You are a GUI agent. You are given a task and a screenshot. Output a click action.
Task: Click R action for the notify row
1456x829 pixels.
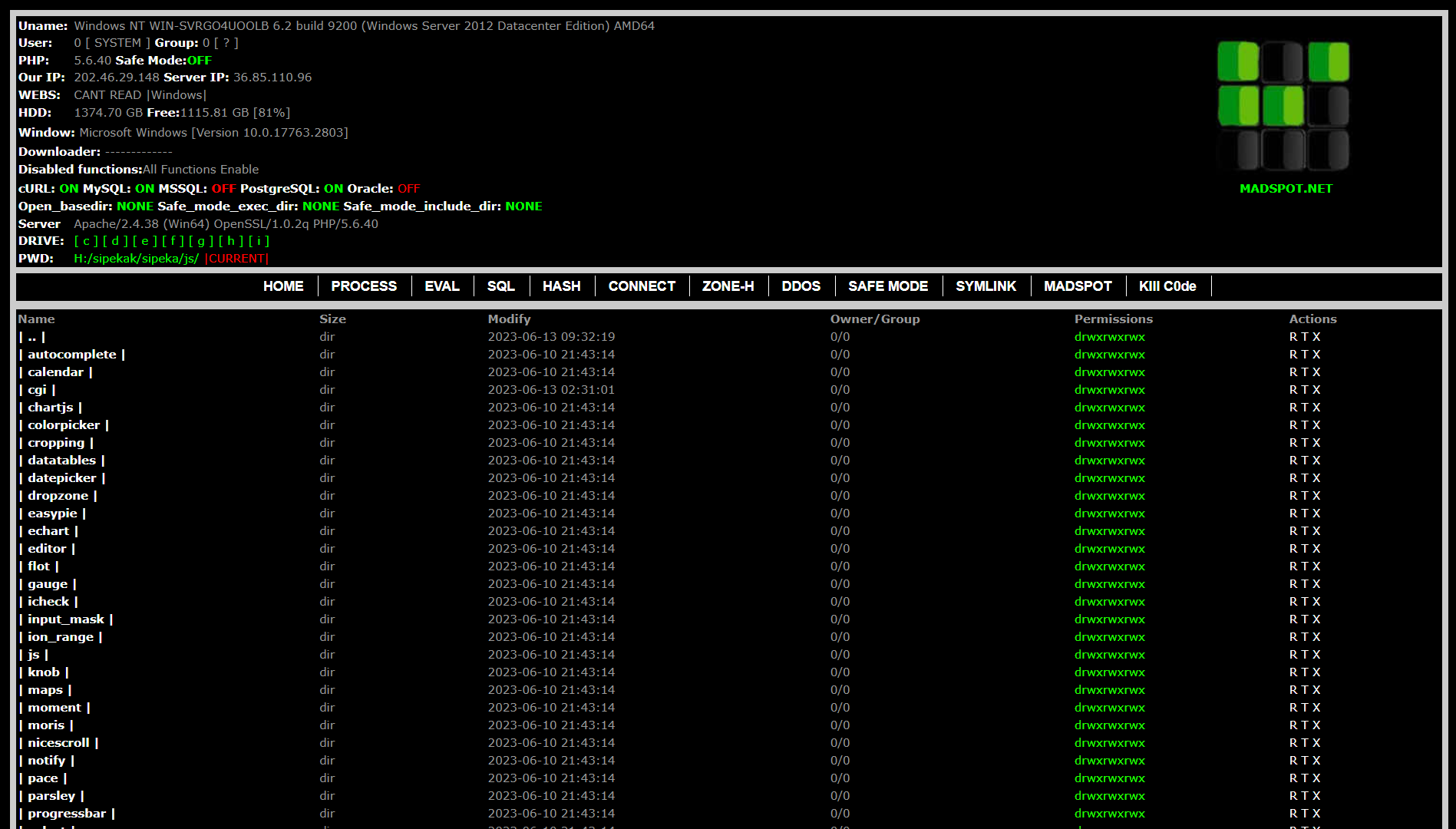coord(1293,761)
